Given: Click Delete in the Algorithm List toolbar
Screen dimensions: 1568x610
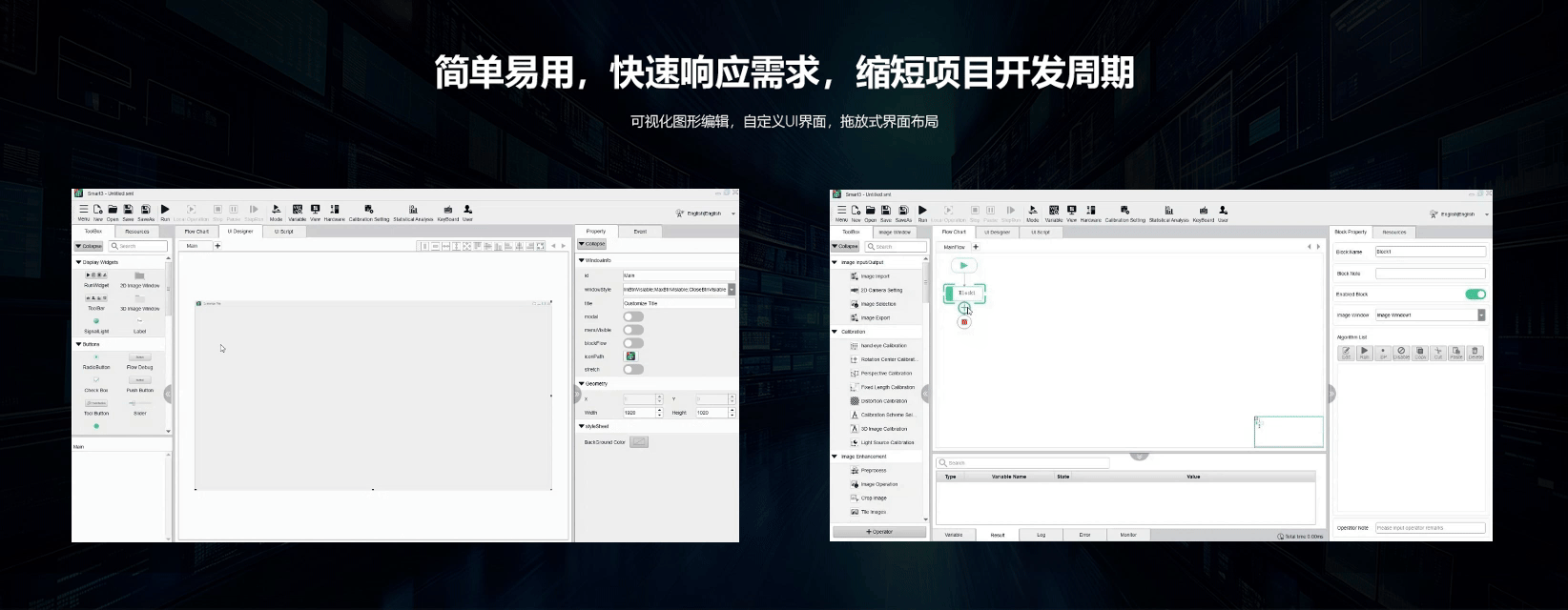Looking at the screenshot, I should point(1475,352).
